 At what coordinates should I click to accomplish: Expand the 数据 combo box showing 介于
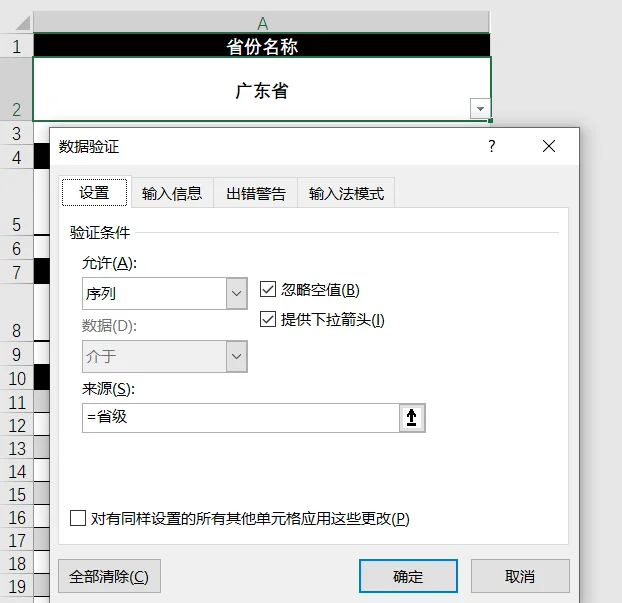click(x=165, y=356)
